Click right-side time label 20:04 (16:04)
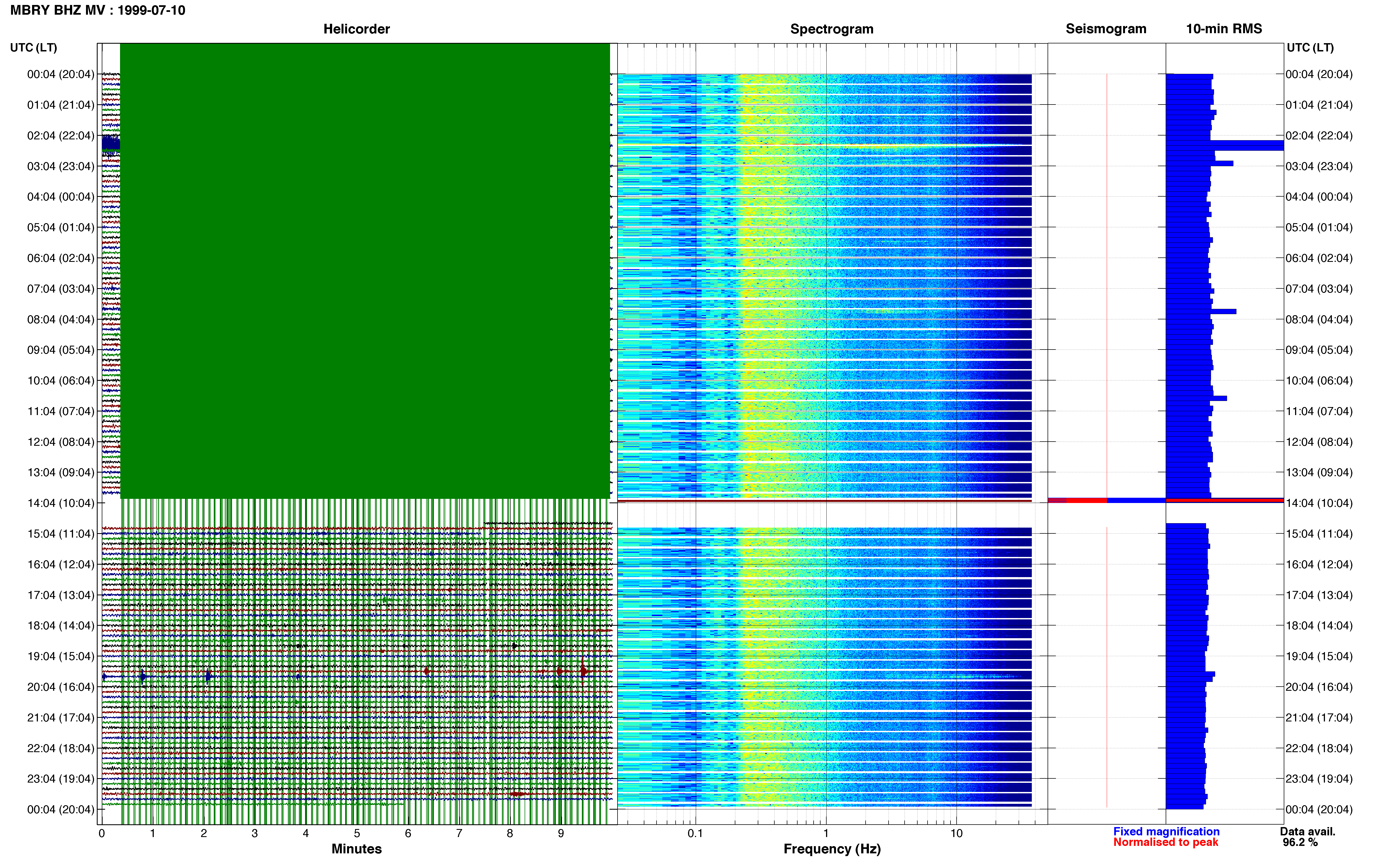The height and width of the screenshot is (868, 1388). pyautogui.click(x=1319, y=687)
